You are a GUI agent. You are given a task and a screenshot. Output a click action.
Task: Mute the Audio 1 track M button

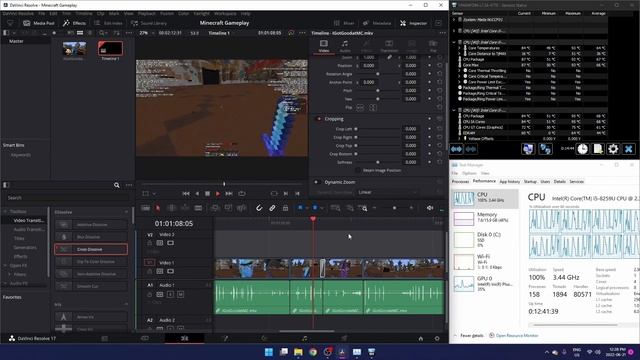pos(180,294)
